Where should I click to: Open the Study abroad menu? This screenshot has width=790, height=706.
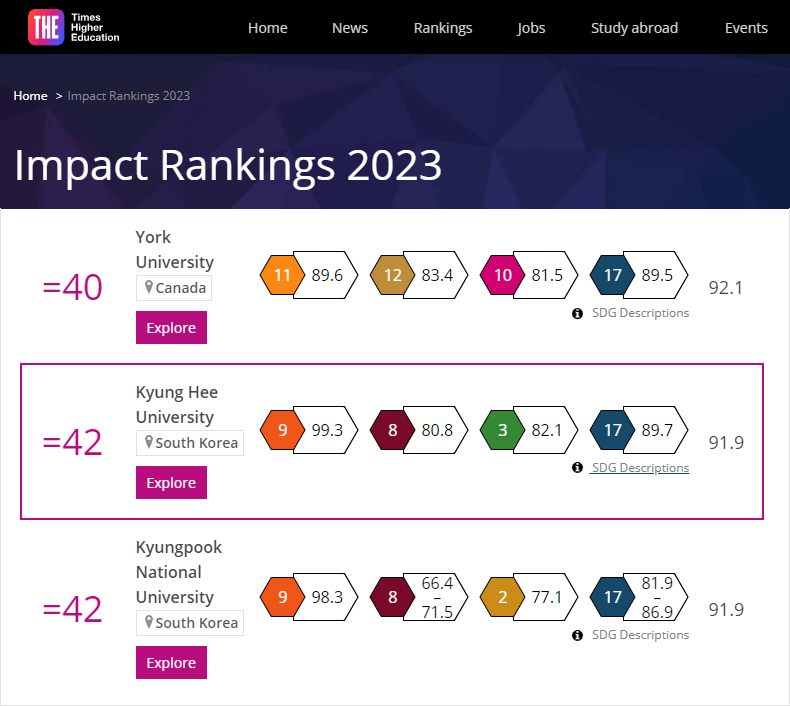pyautogui.click(x=634, y=28)
